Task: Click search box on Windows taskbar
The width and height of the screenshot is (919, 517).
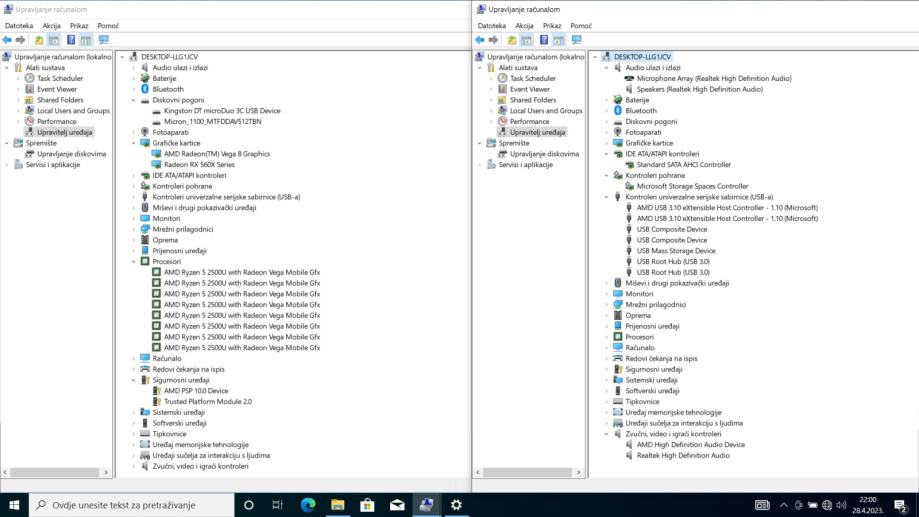Action: [x=131, y=505]
